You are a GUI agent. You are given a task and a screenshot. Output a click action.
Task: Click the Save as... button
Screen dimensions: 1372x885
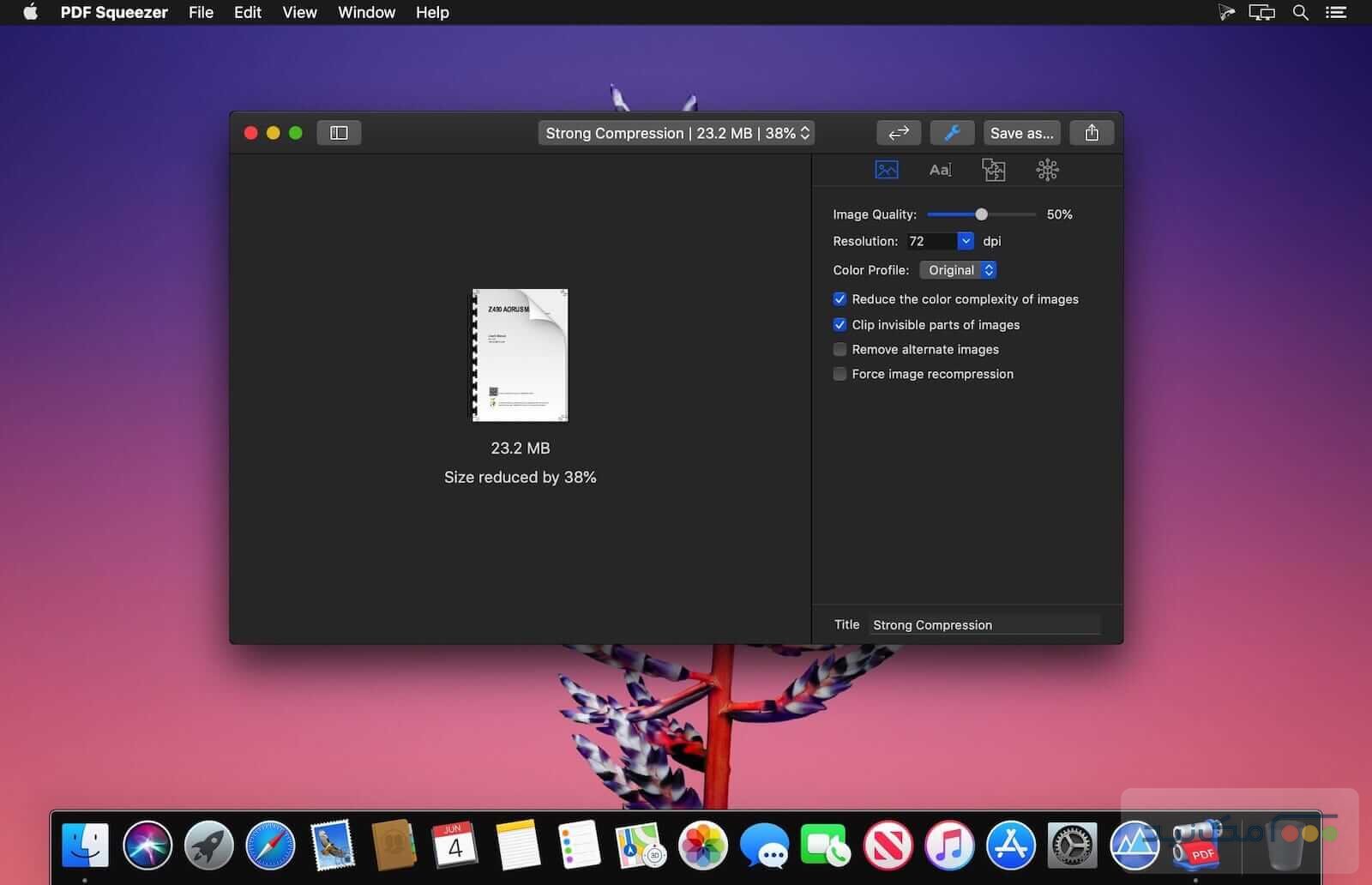(1021, 132)
